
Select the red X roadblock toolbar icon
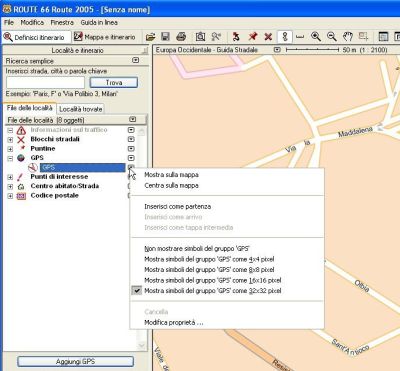[268, 37]
